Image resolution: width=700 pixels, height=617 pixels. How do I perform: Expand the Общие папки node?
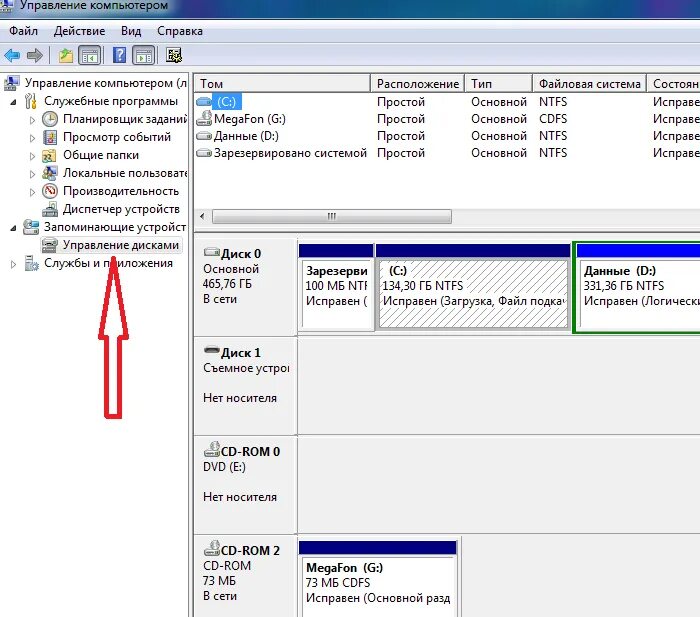coord(32,156)
